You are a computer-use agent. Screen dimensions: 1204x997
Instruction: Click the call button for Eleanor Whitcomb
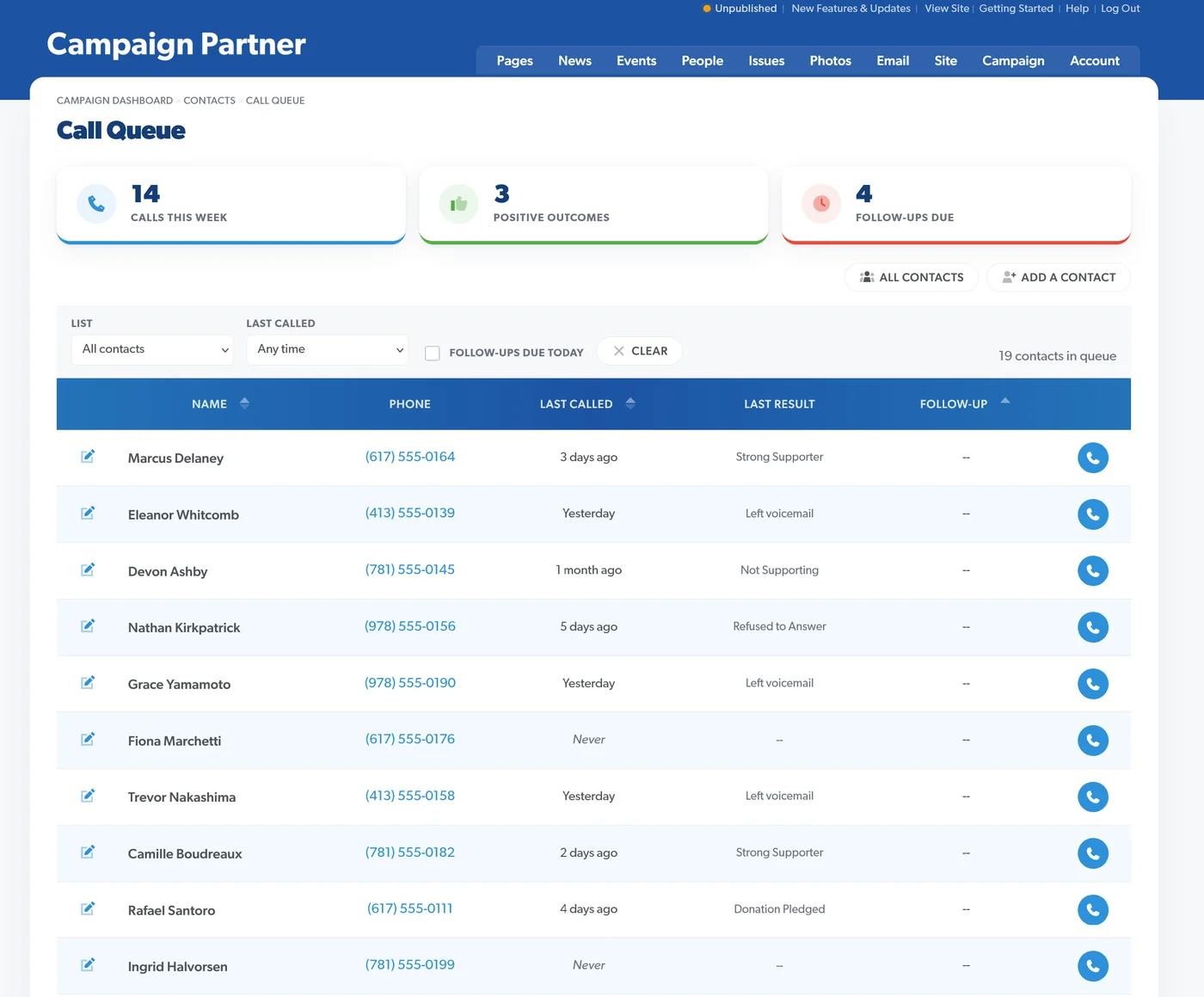point(1092,514)
